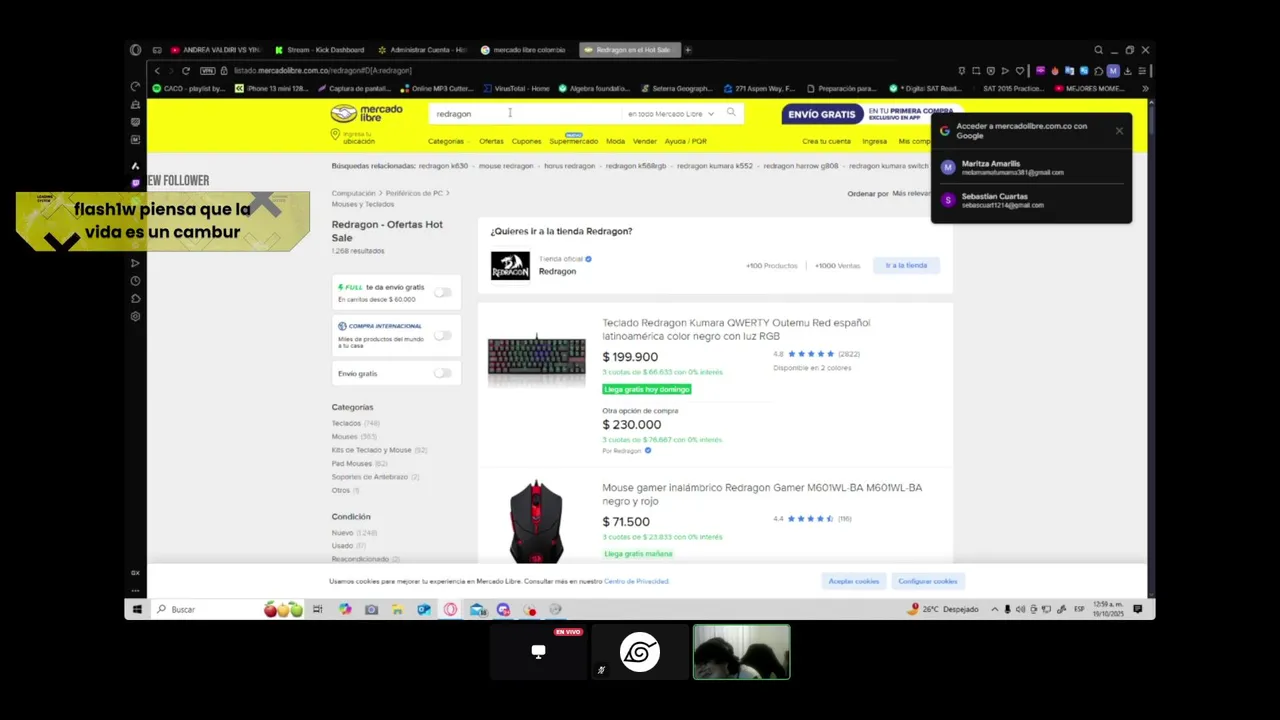
Task: Switch to the 'Stream - Kick Dashboard' tab
Action: pos(320,50)
